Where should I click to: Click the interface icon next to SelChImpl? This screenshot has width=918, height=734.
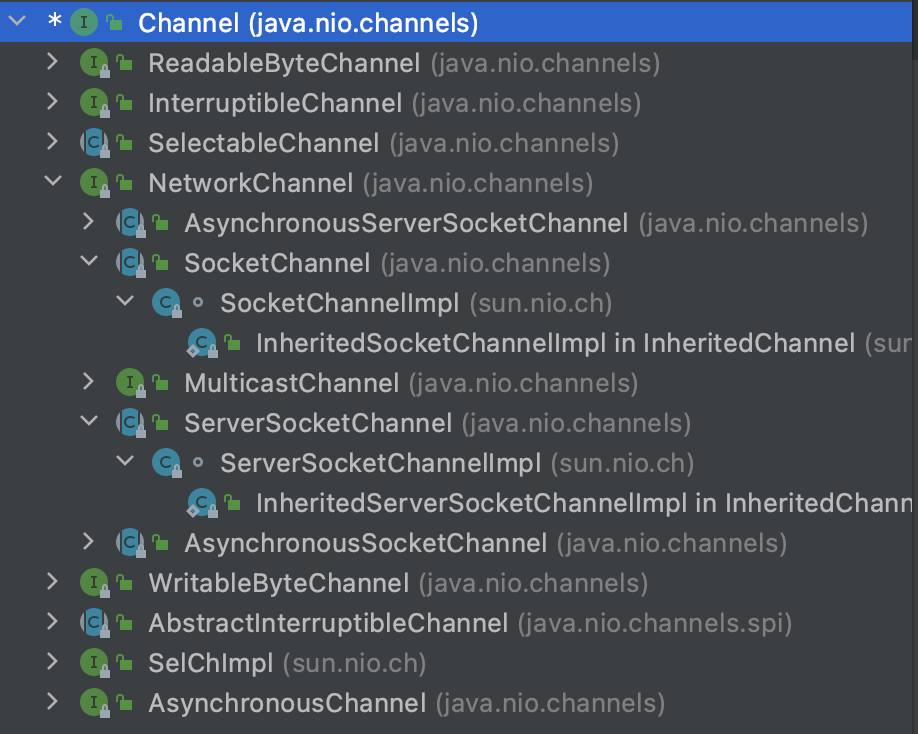pyautogui.click(x=93, y=663)
